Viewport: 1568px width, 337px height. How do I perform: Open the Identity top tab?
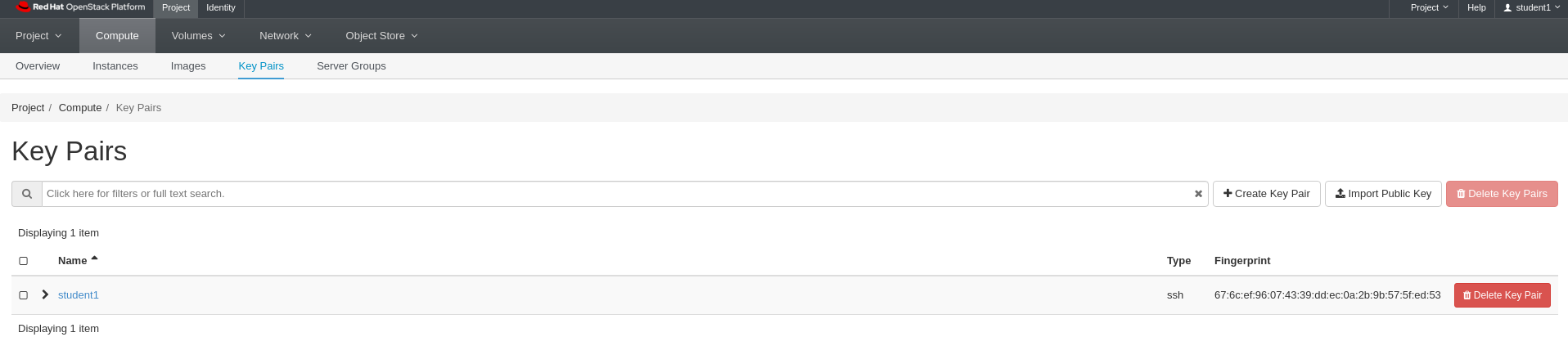coord(221,7)
